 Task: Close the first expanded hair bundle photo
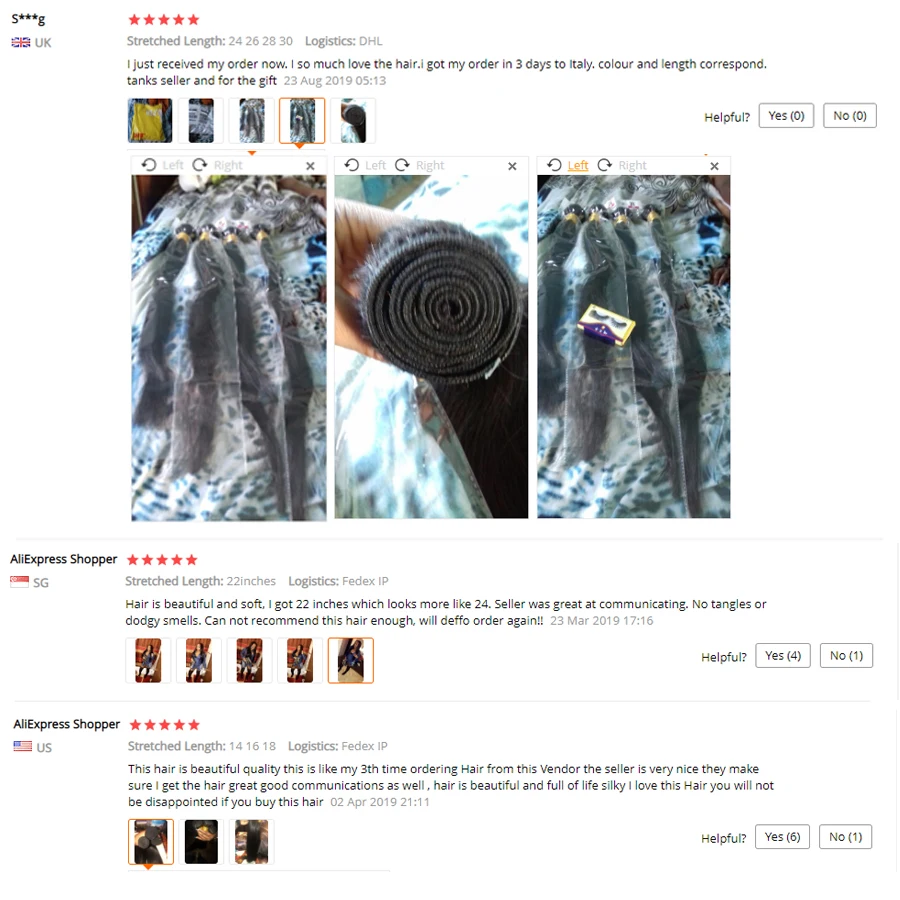[x=311, y=166]
